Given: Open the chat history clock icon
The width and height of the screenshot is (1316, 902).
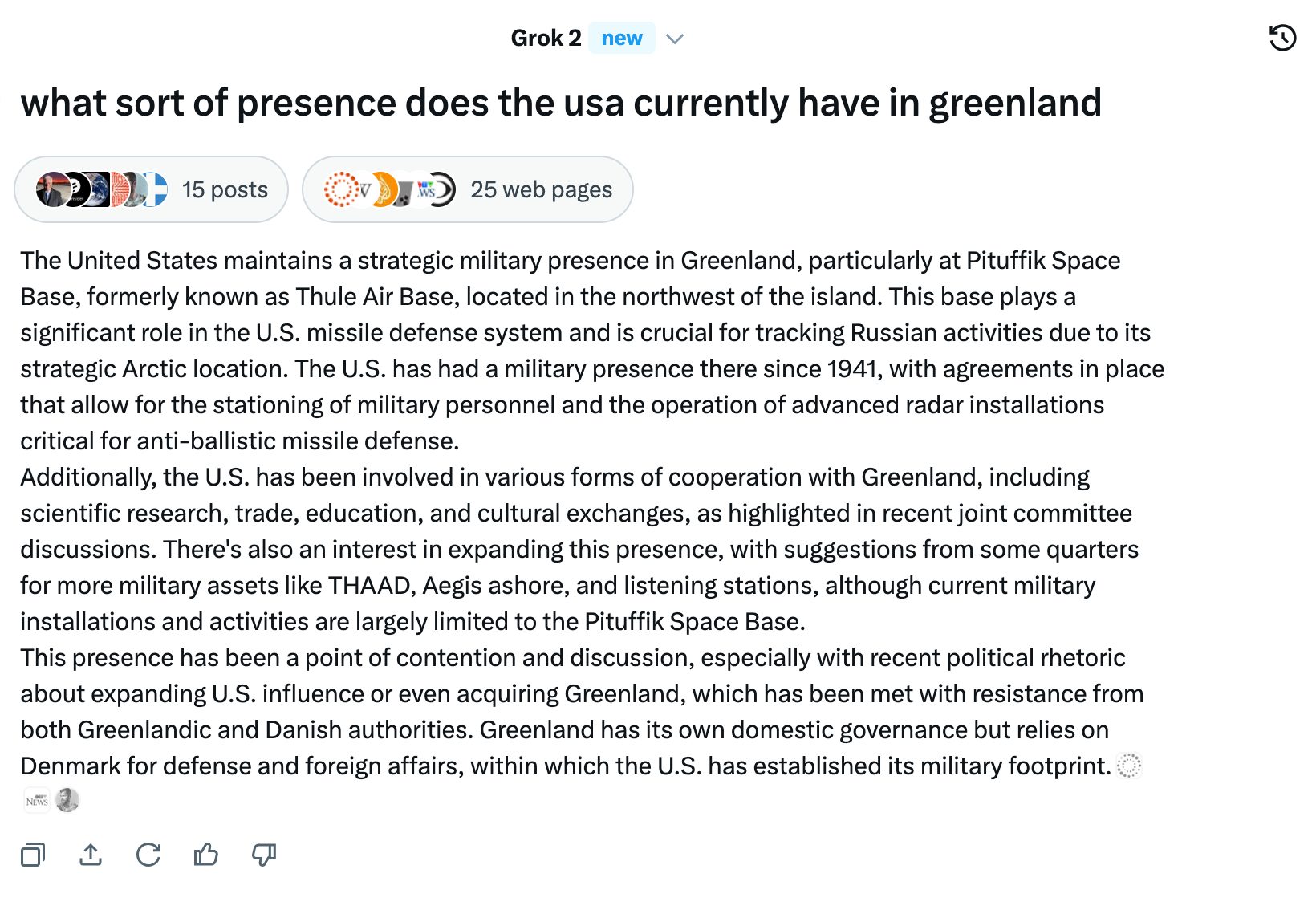Looking at the screenshot, I should tap(1282, 38).
